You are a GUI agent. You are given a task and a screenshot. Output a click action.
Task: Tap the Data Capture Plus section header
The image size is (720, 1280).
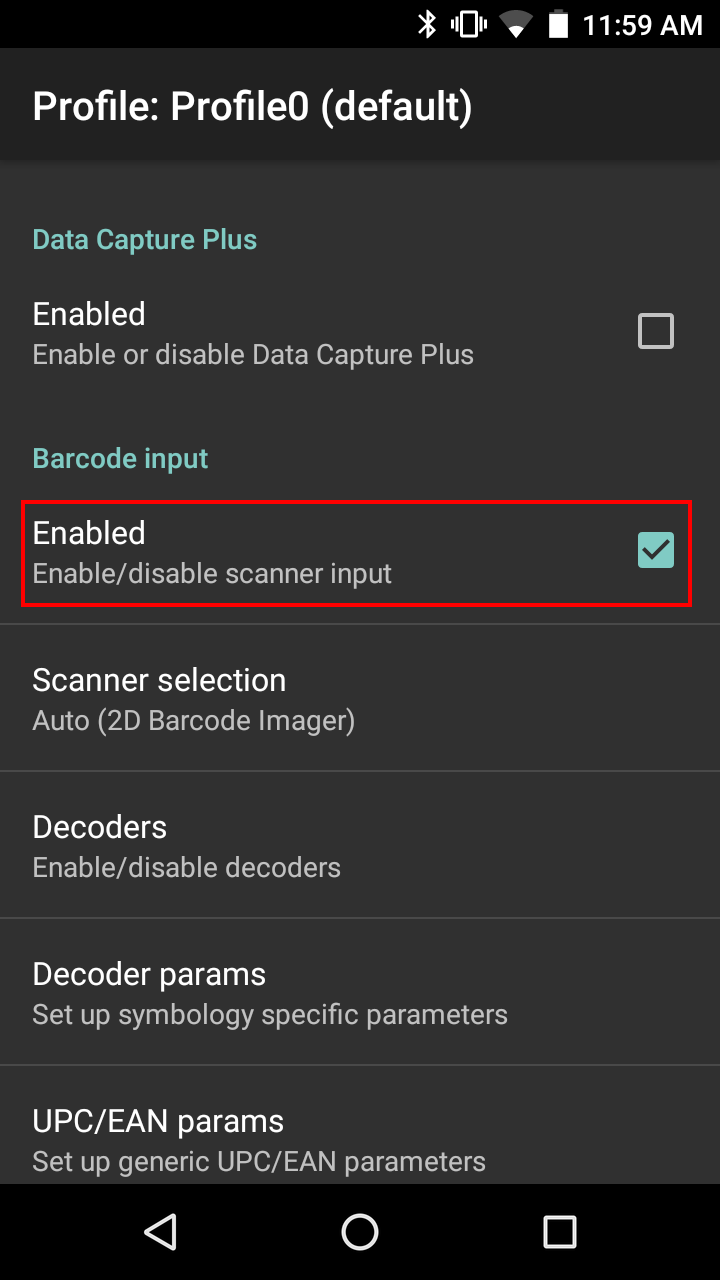coord(144,239)
